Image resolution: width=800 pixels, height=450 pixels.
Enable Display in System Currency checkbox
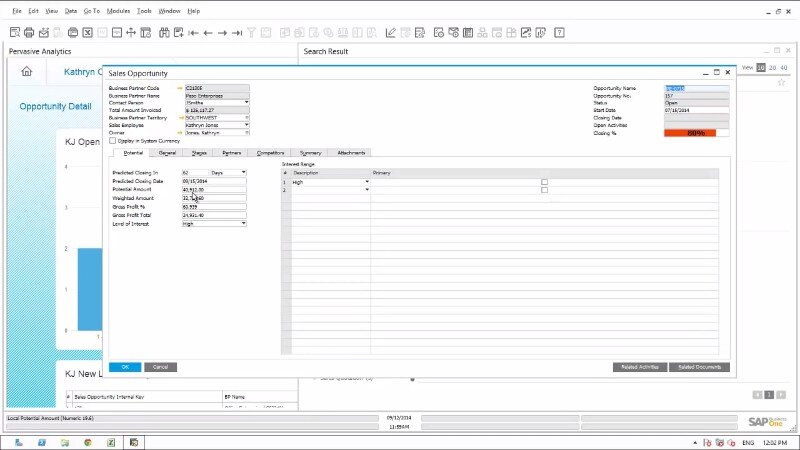[x=113, y=141]
